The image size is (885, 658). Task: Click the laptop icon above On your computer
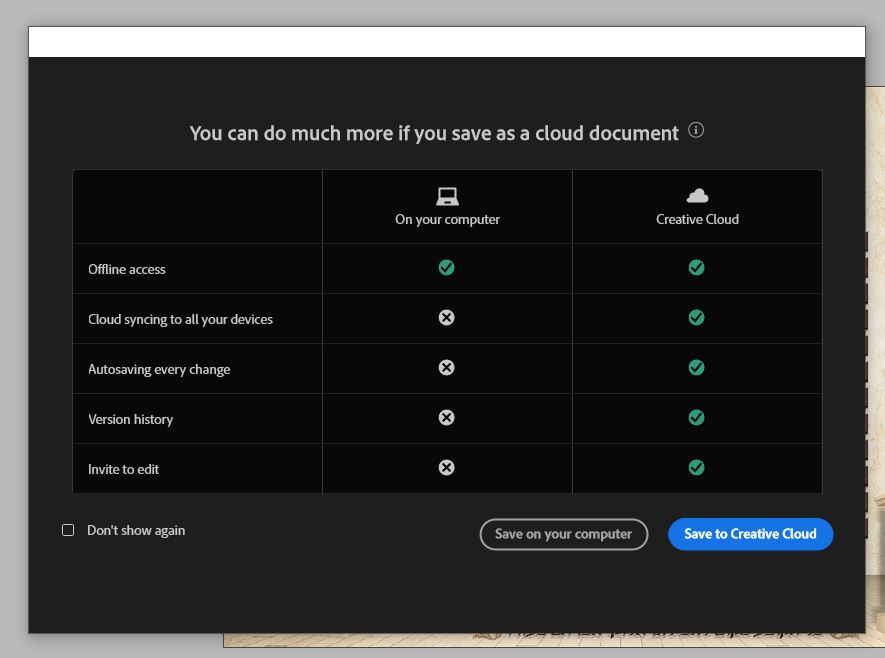click(447, 196)
